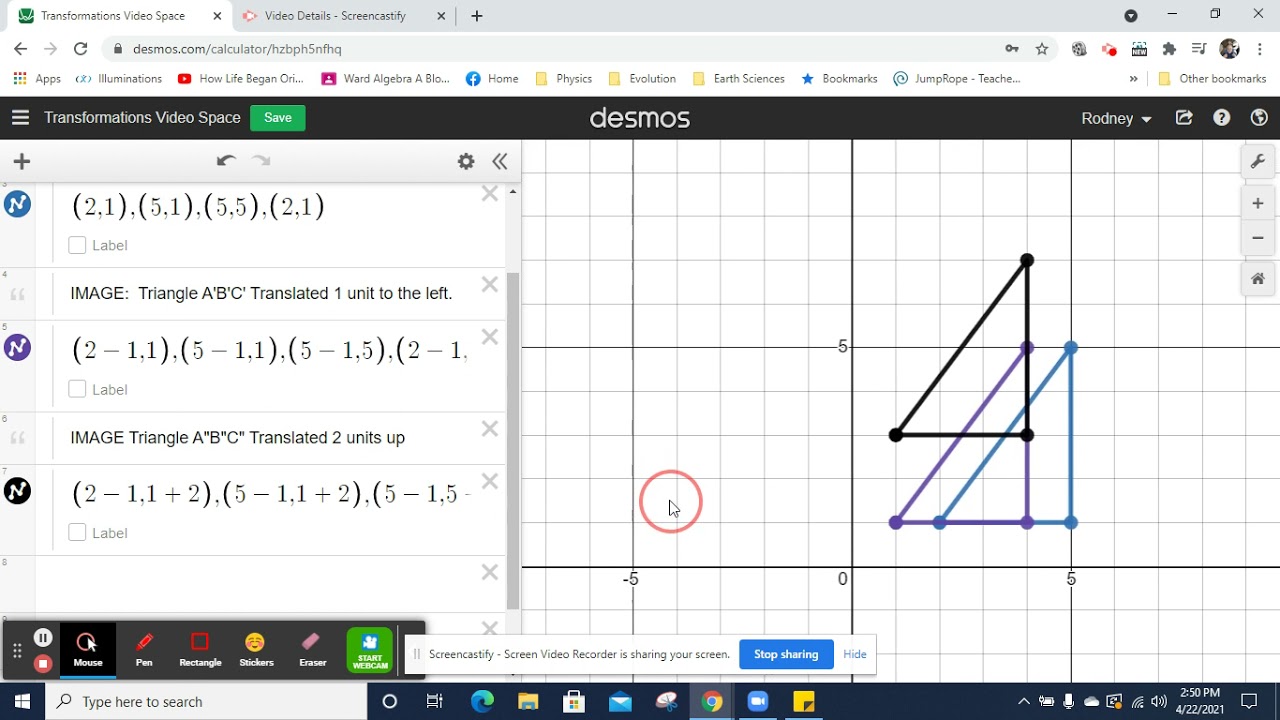Open the Rodney account dropdown

[x=1116, y=118]
